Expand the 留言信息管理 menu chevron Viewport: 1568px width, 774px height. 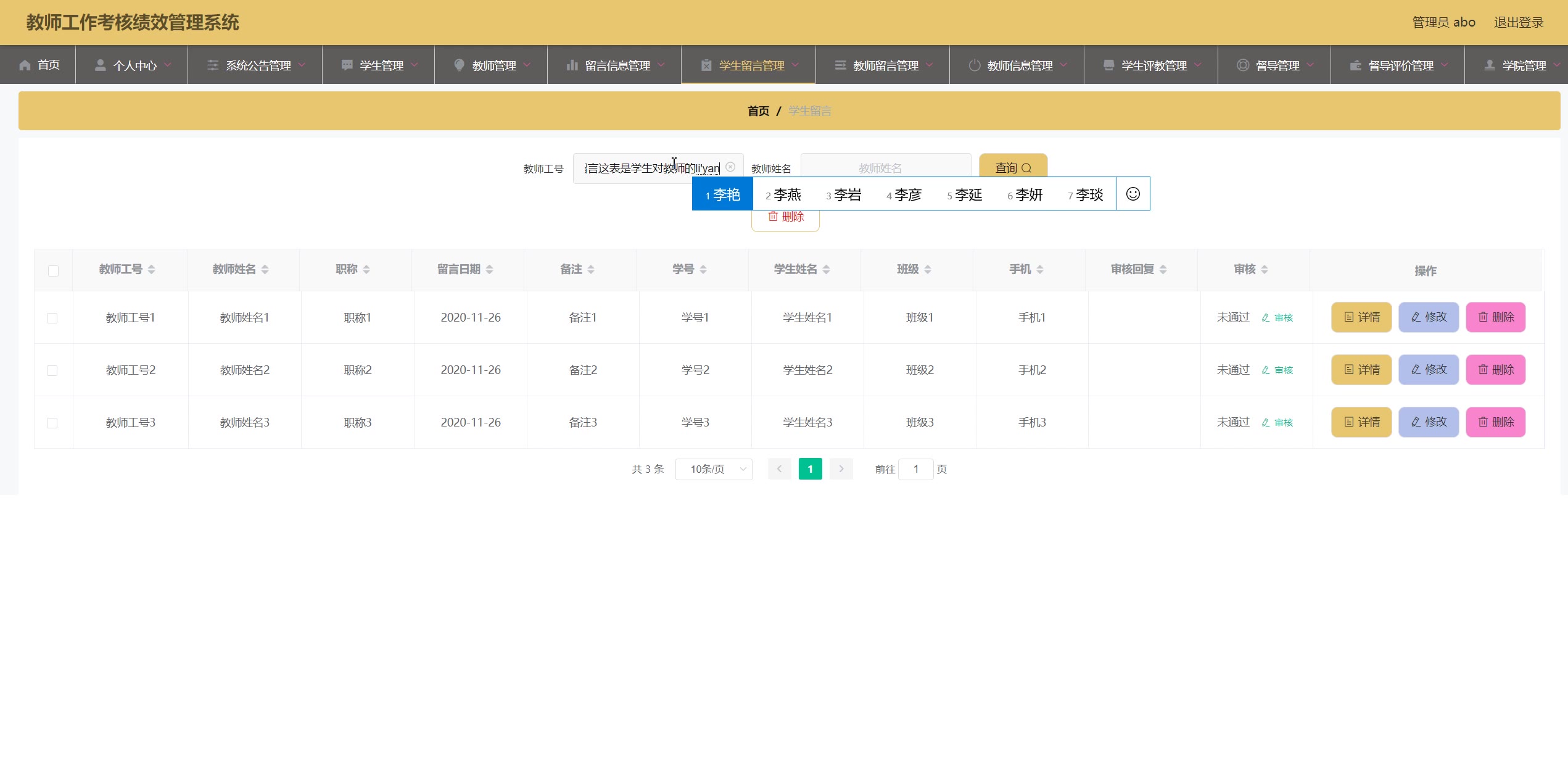661,65
